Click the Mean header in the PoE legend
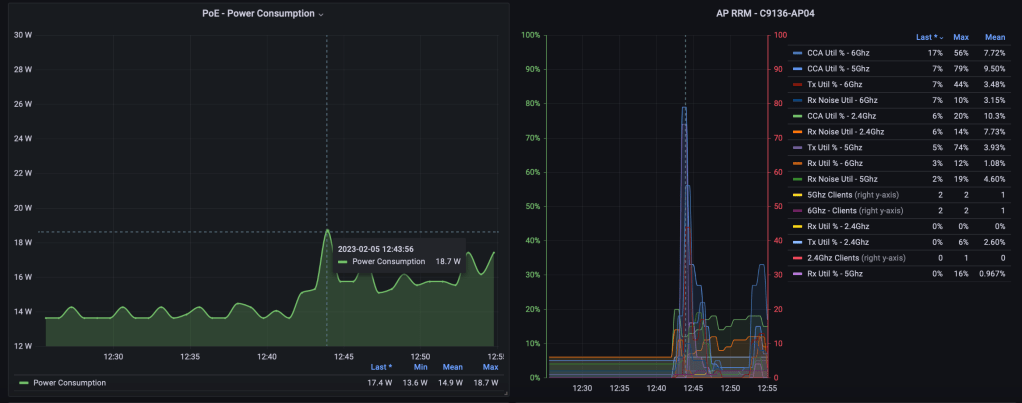 453,367
